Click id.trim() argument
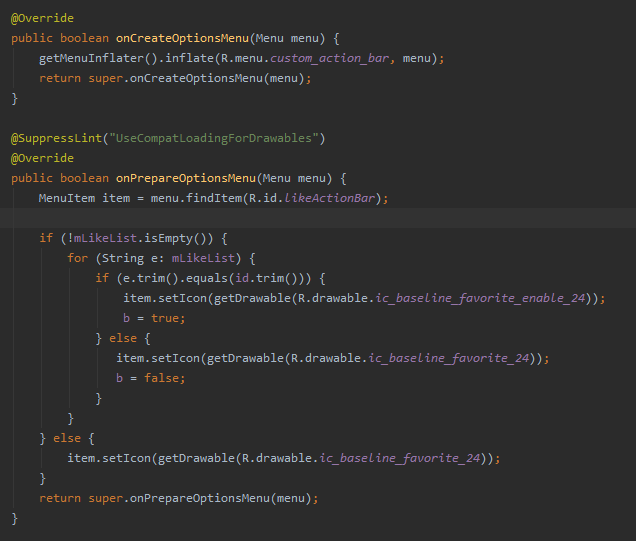 (266, 278)
